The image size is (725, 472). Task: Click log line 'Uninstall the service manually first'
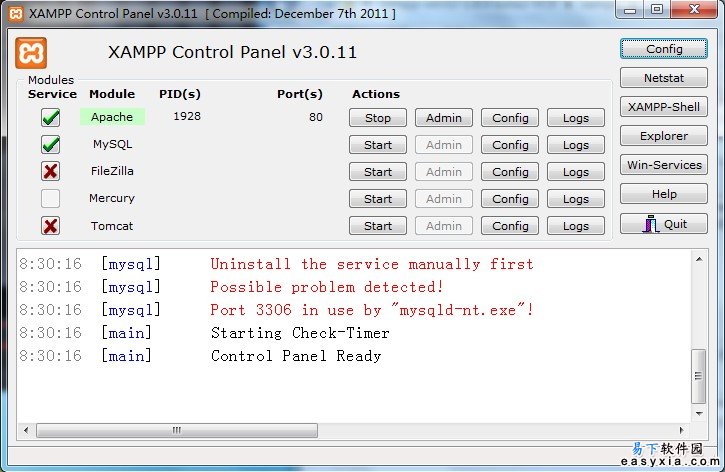(372, 264)
